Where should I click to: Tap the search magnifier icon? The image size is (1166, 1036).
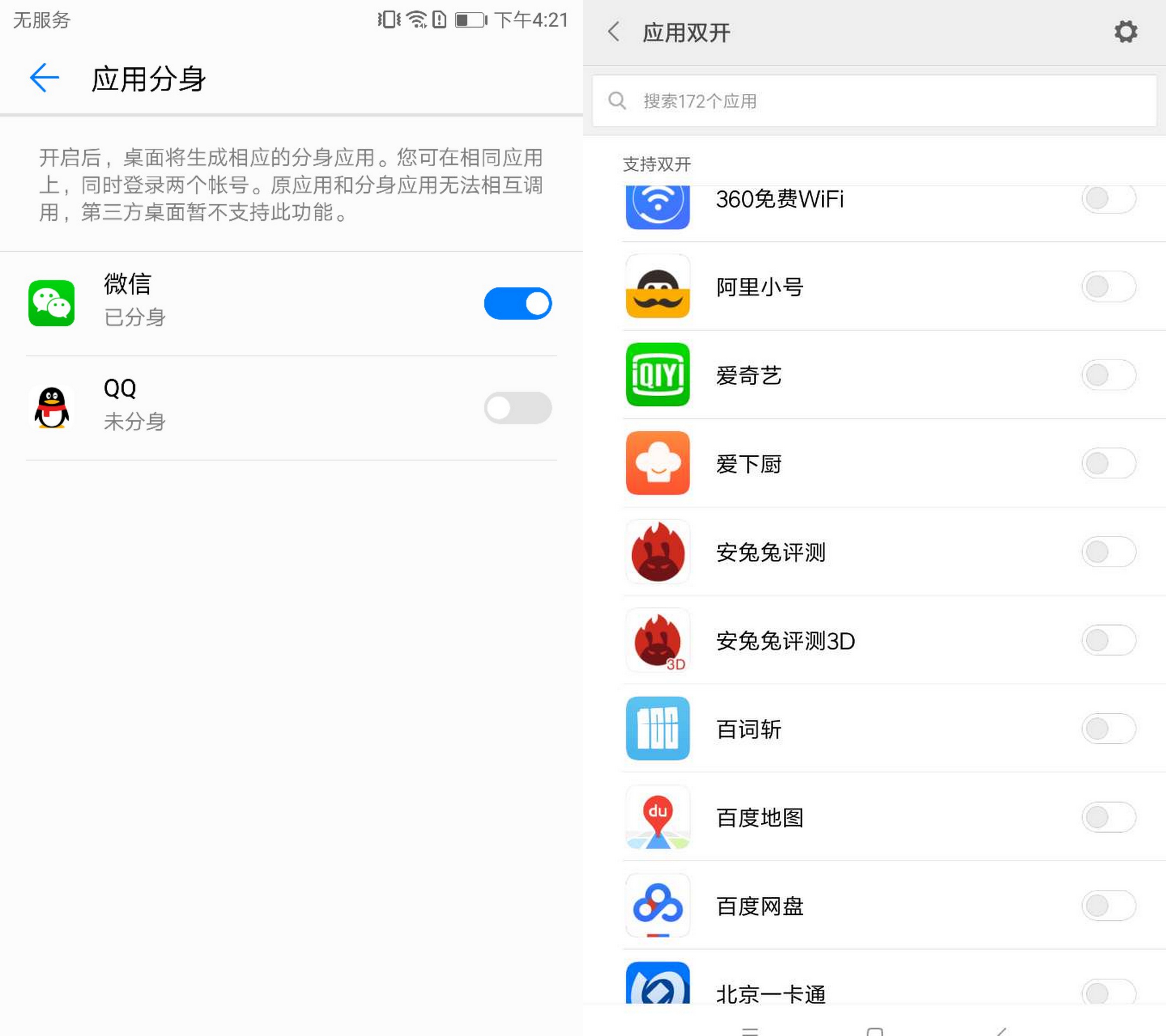coord(617,101)
